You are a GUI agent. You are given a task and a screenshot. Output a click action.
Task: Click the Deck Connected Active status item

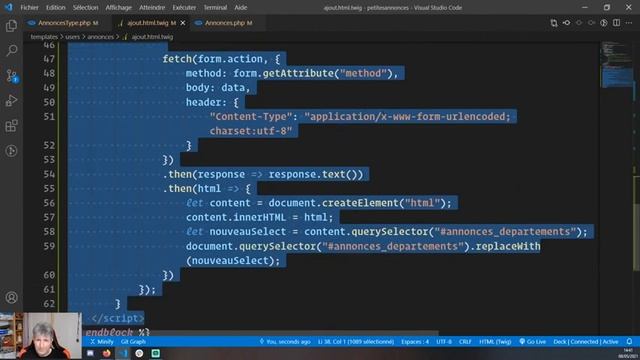click(586, 342)
